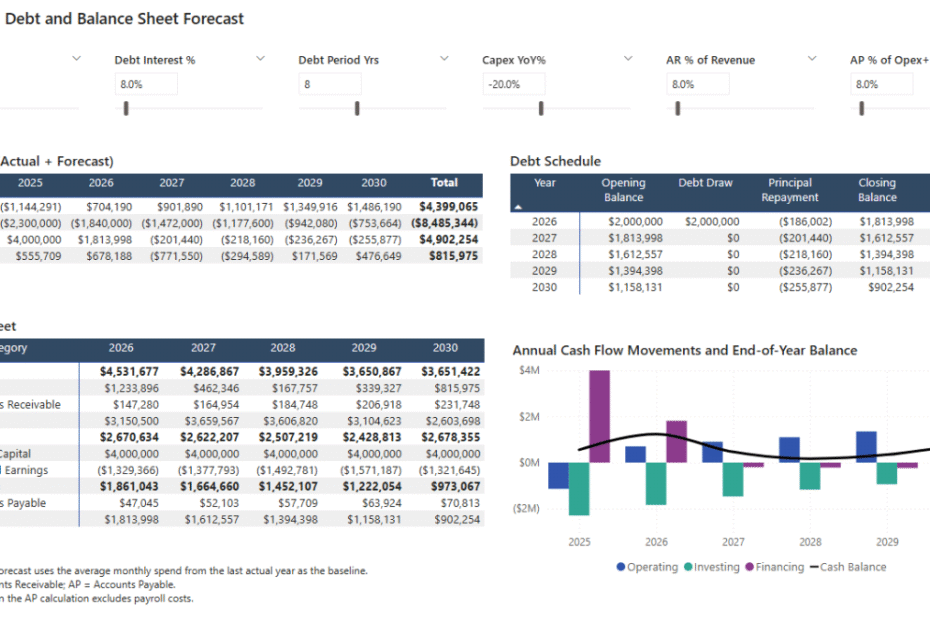Select the 2028 row in Debt Schedule
The height and width of the screenshot is (620, 930).
click(700, 252)
